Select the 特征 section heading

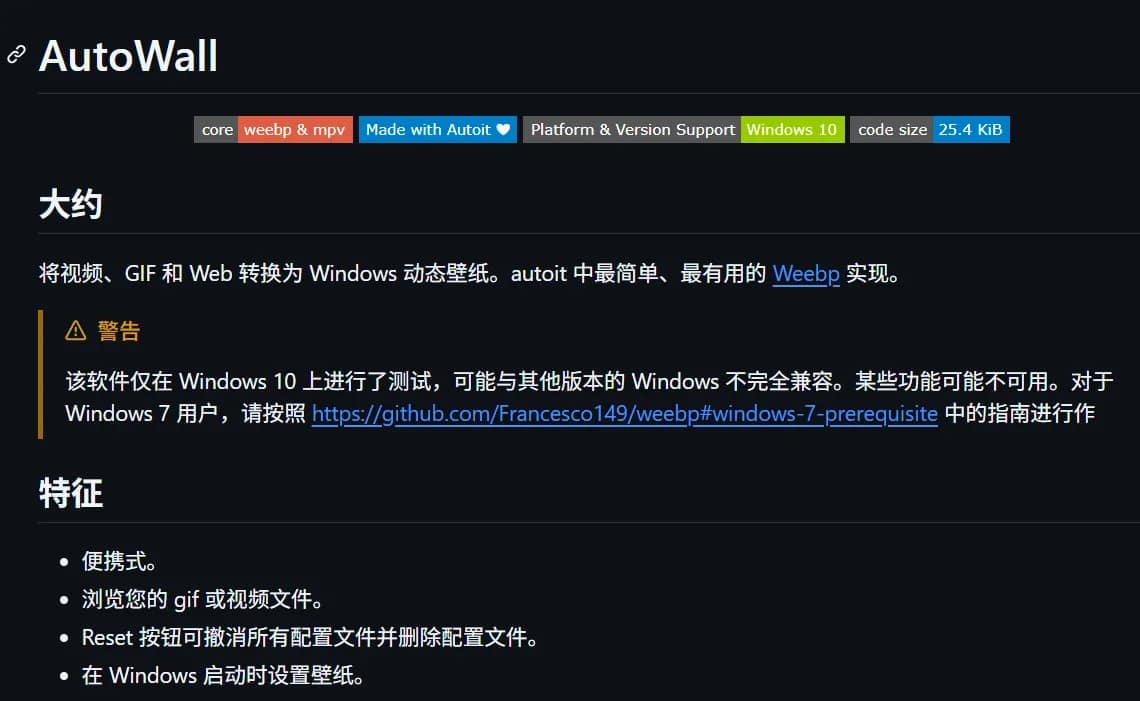click(x=70, y=493)
